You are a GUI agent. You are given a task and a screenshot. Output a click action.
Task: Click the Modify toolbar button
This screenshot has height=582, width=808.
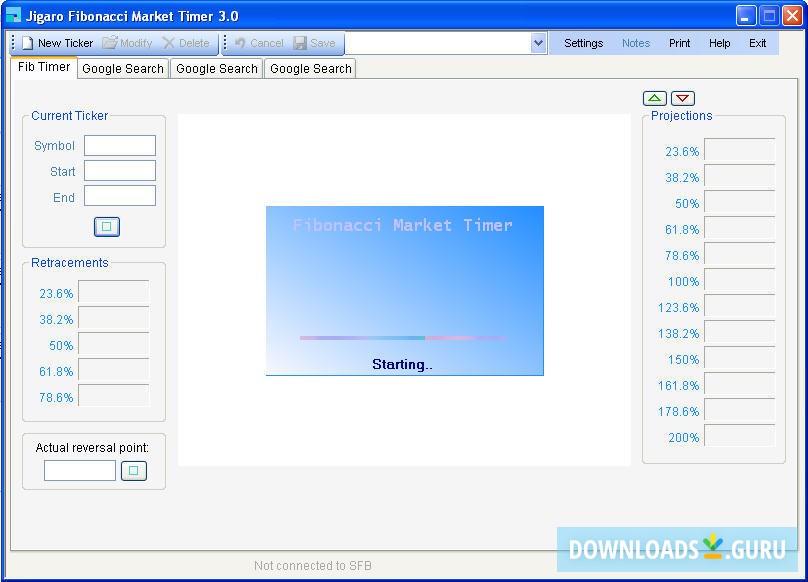click(x=127, y=43)
